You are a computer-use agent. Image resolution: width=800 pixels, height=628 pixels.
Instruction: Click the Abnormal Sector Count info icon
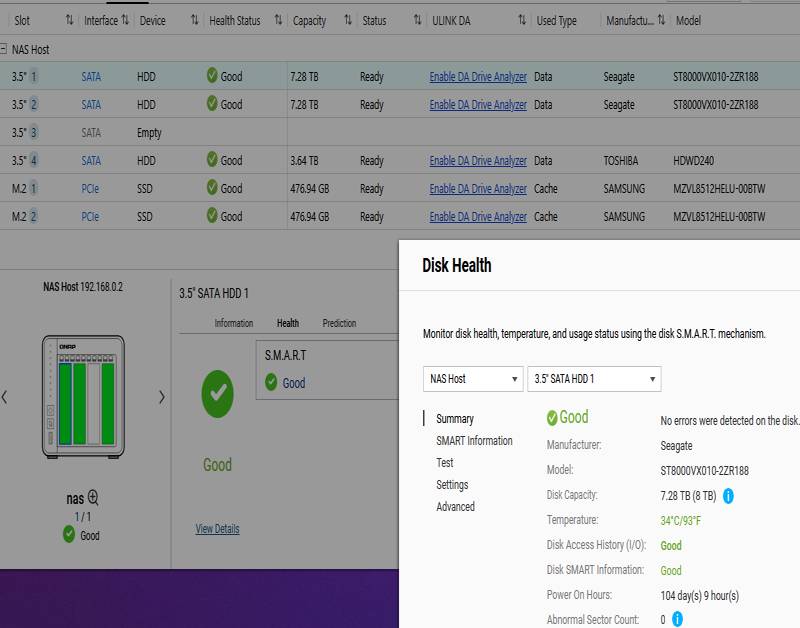click(677, 620)
